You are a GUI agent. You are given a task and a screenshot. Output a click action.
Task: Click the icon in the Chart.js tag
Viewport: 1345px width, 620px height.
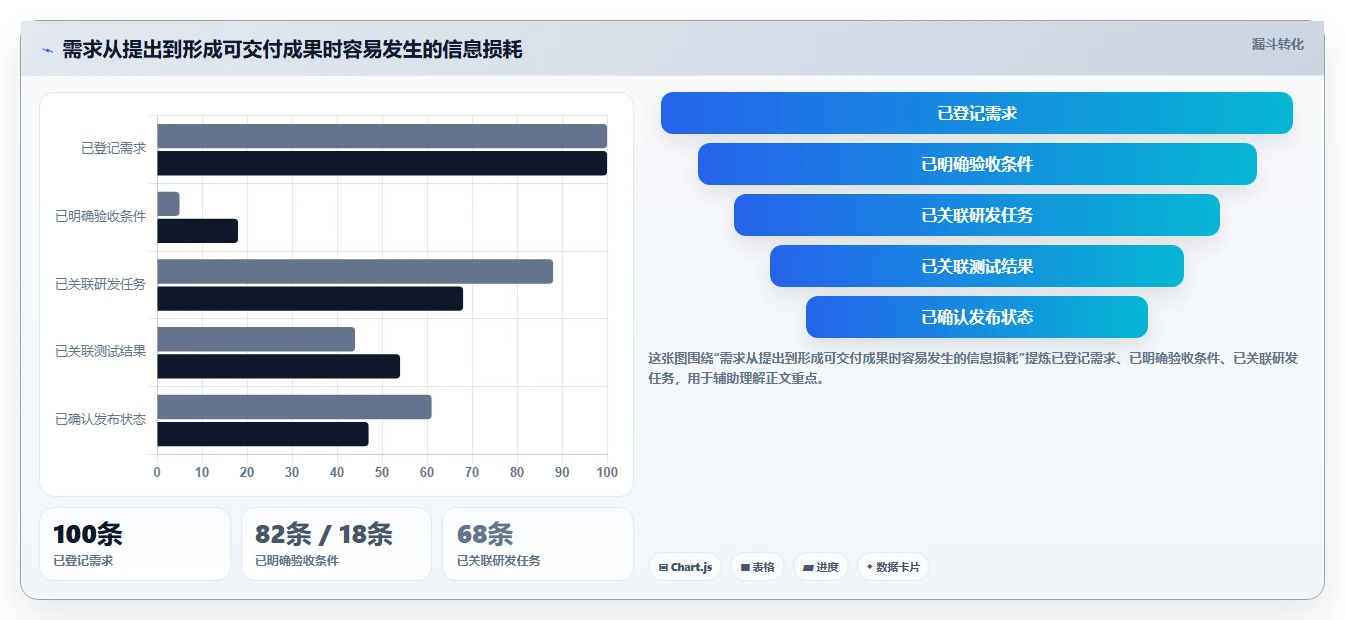(663, 567)
